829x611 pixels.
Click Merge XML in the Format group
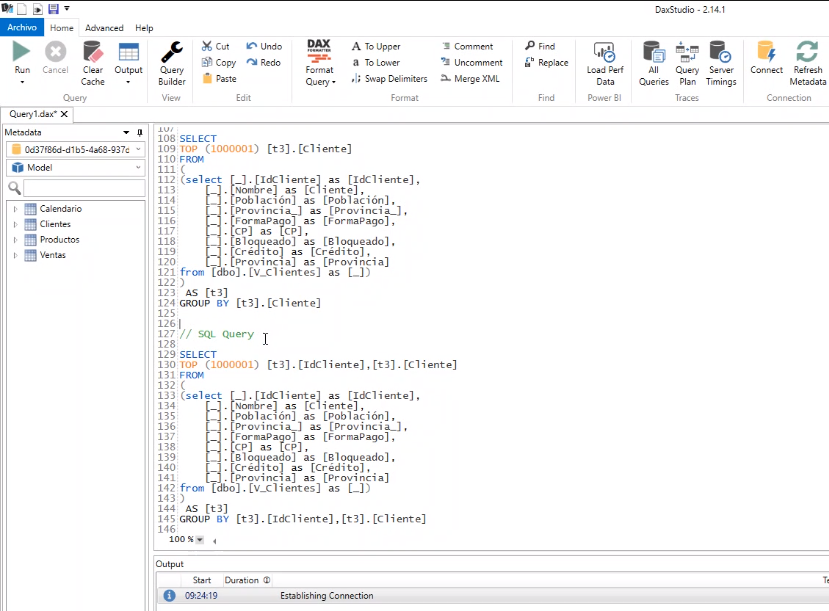[x=470, y=79]
